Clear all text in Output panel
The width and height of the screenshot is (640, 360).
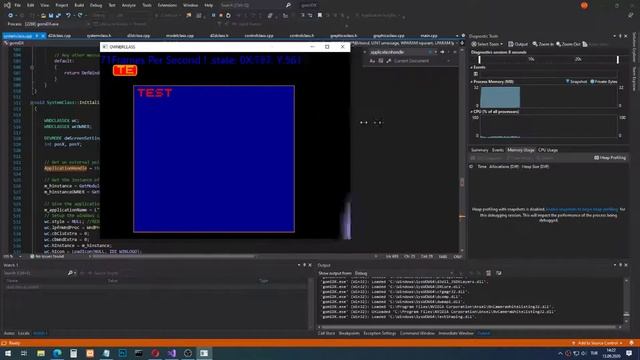[489, 273]
